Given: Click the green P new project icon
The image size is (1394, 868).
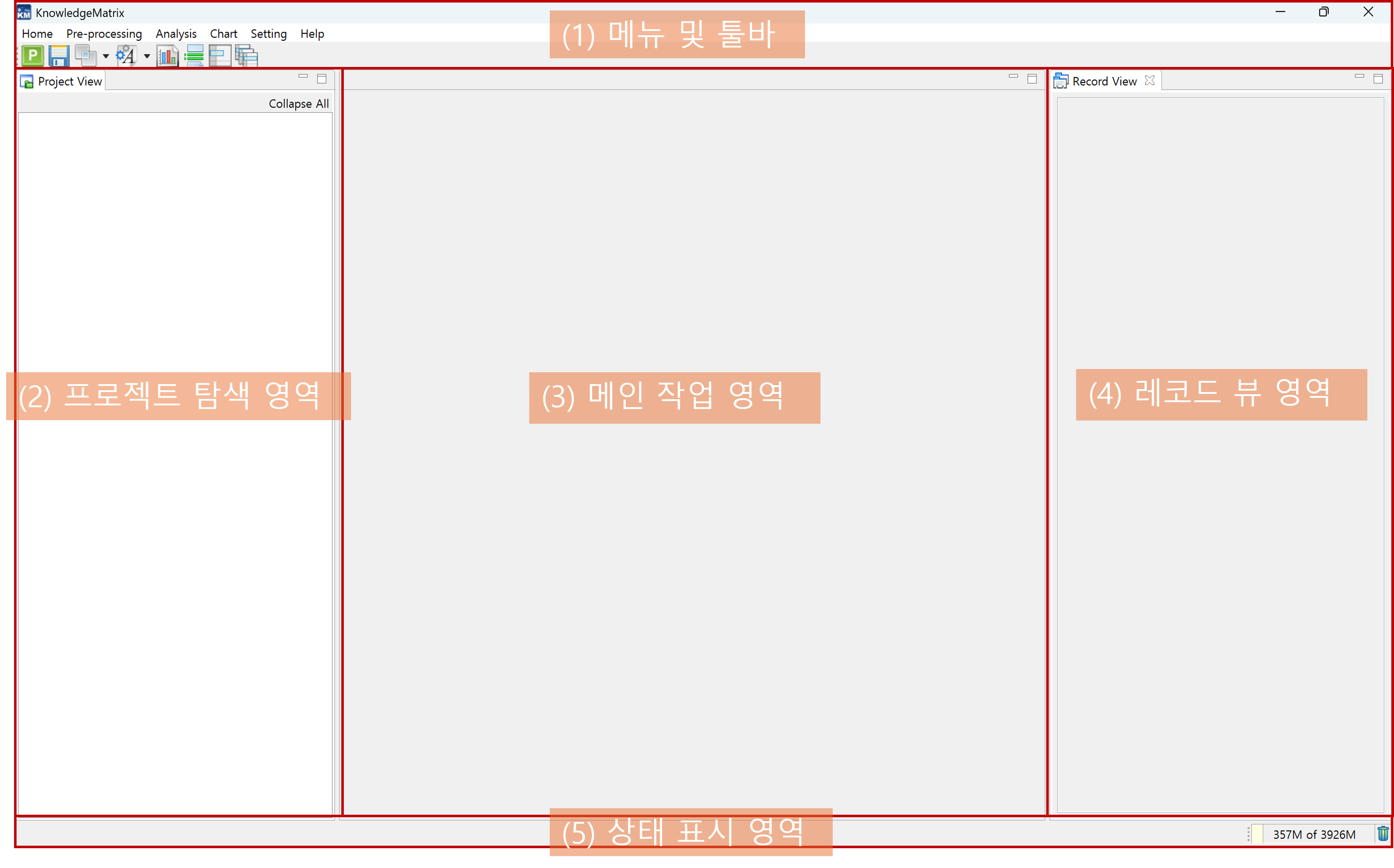Looking at the screenshot, I should (x=33, y=56).
